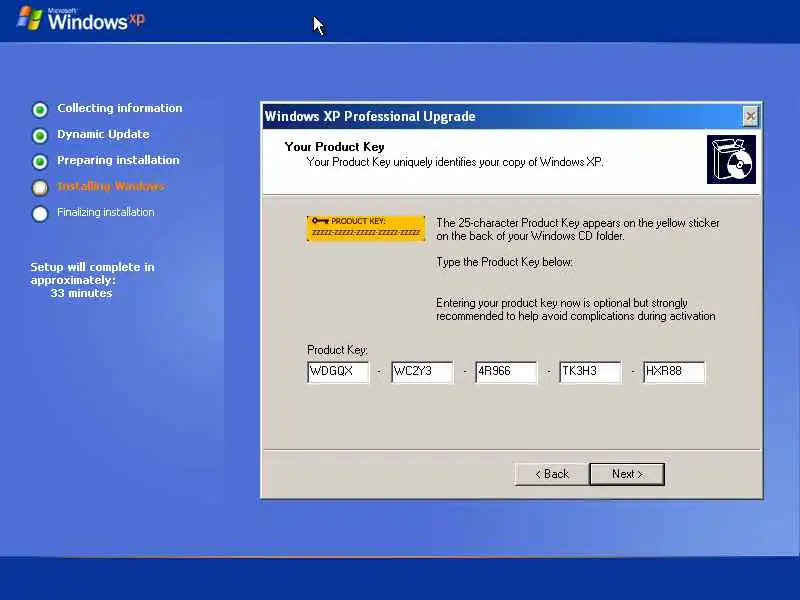The width and height of the screenshot is (800, 600).
Task: Click the 'Preparing installation' label
Action: [x=118, y=160]
